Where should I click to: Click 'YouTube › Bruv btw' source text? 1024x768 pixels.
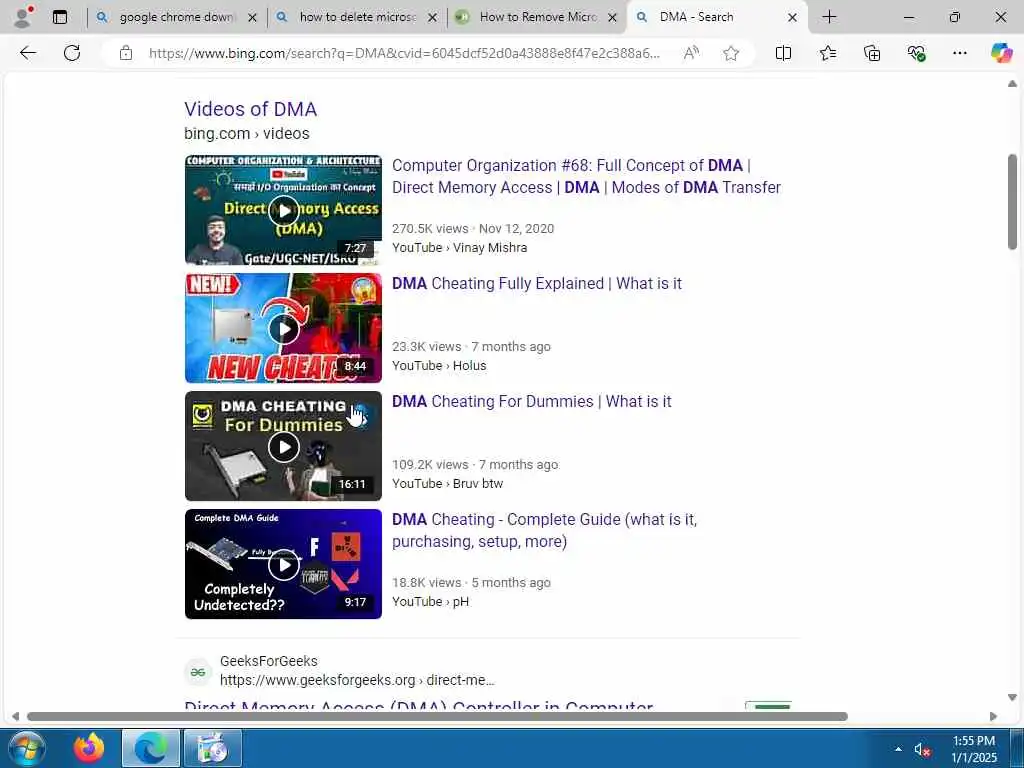[x=447, y=484]
